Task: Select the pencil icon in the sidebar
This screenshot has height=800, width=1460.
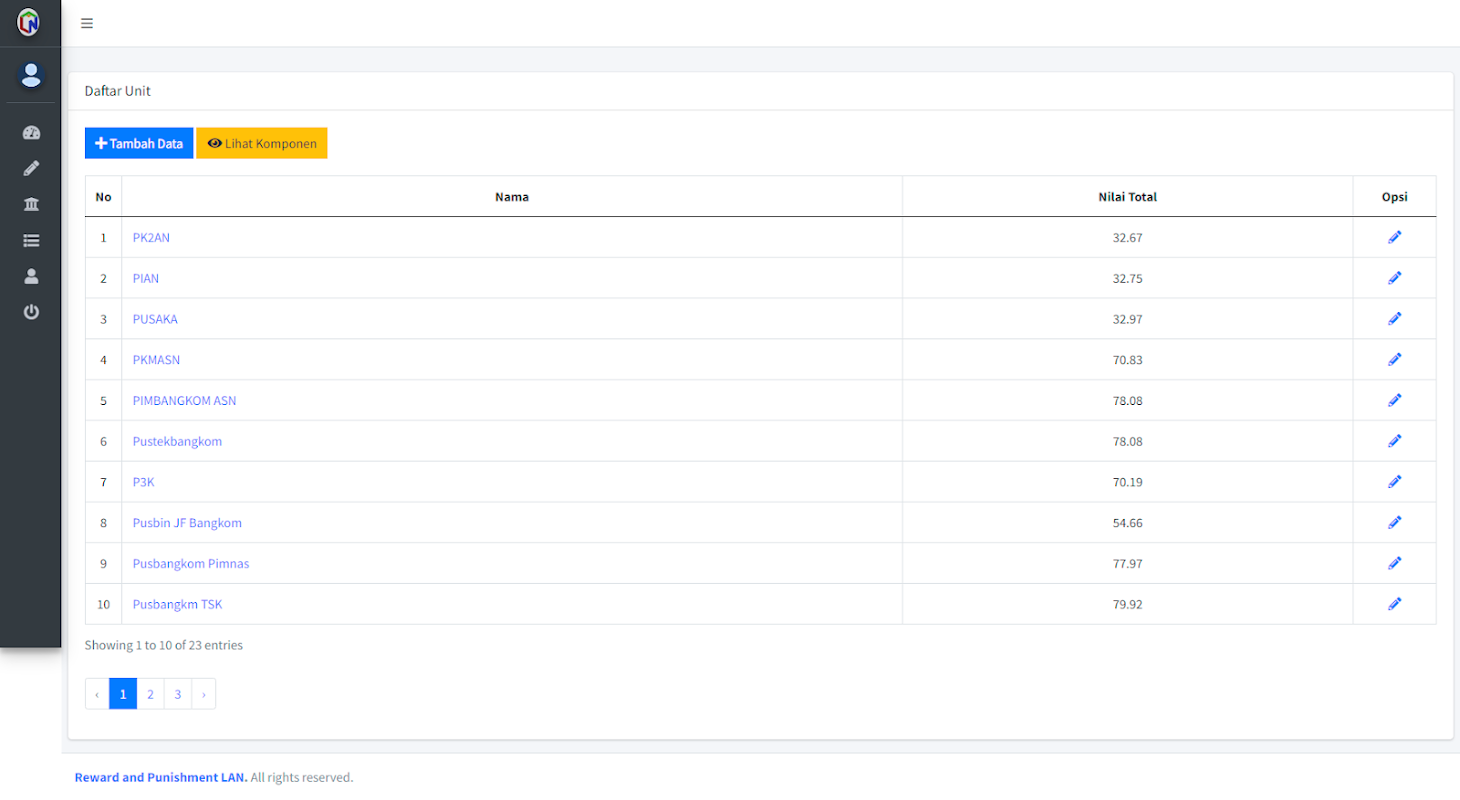Action: click(31, 168)
